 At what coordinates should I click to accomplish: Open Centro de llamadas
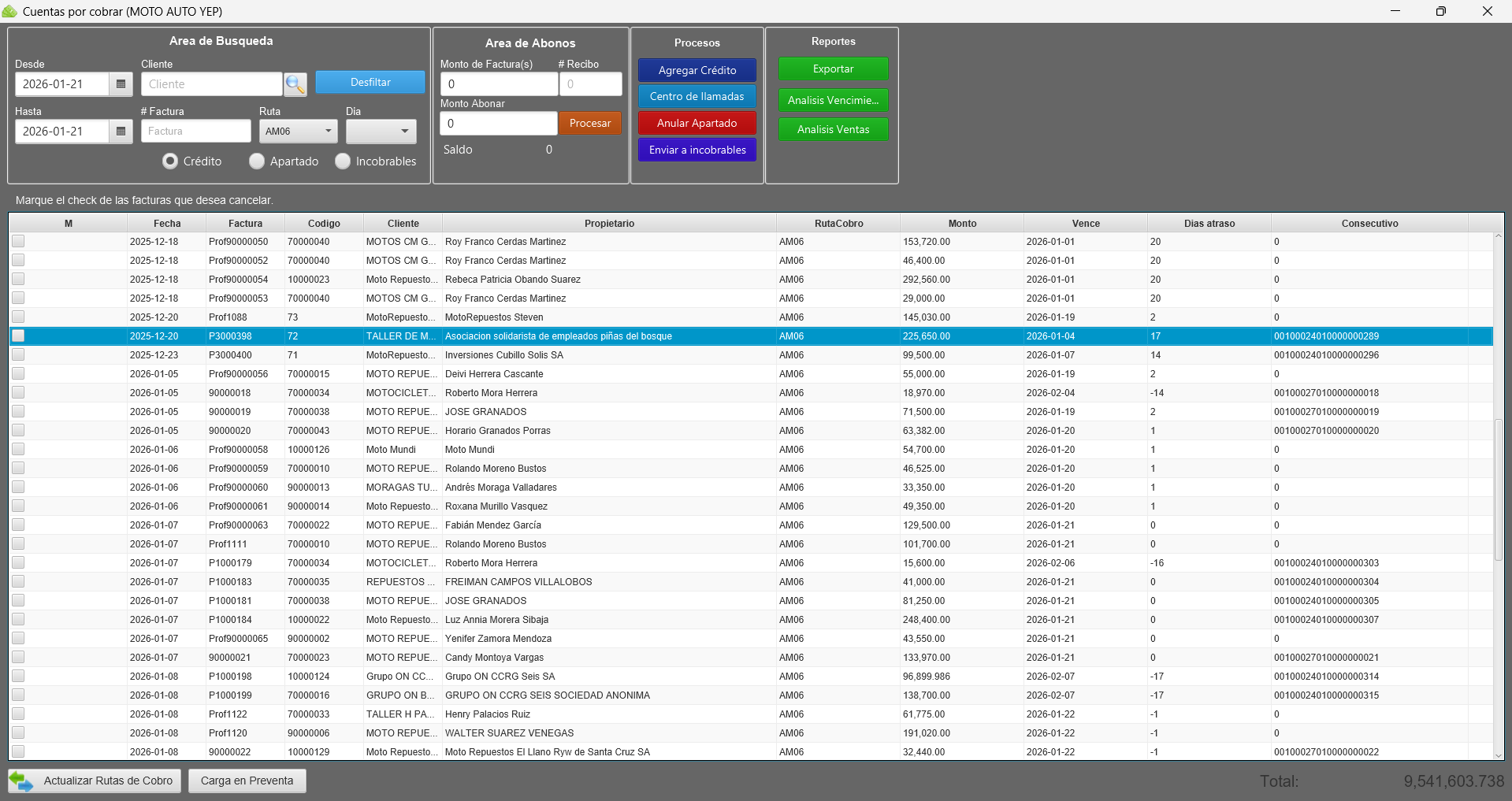click(697, 96)
